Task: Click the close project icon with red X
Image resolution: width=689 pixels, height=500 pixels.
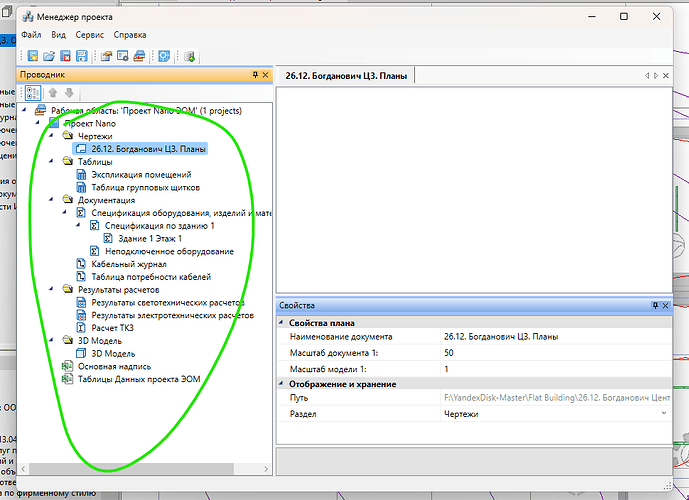Action: pos(65,56)
